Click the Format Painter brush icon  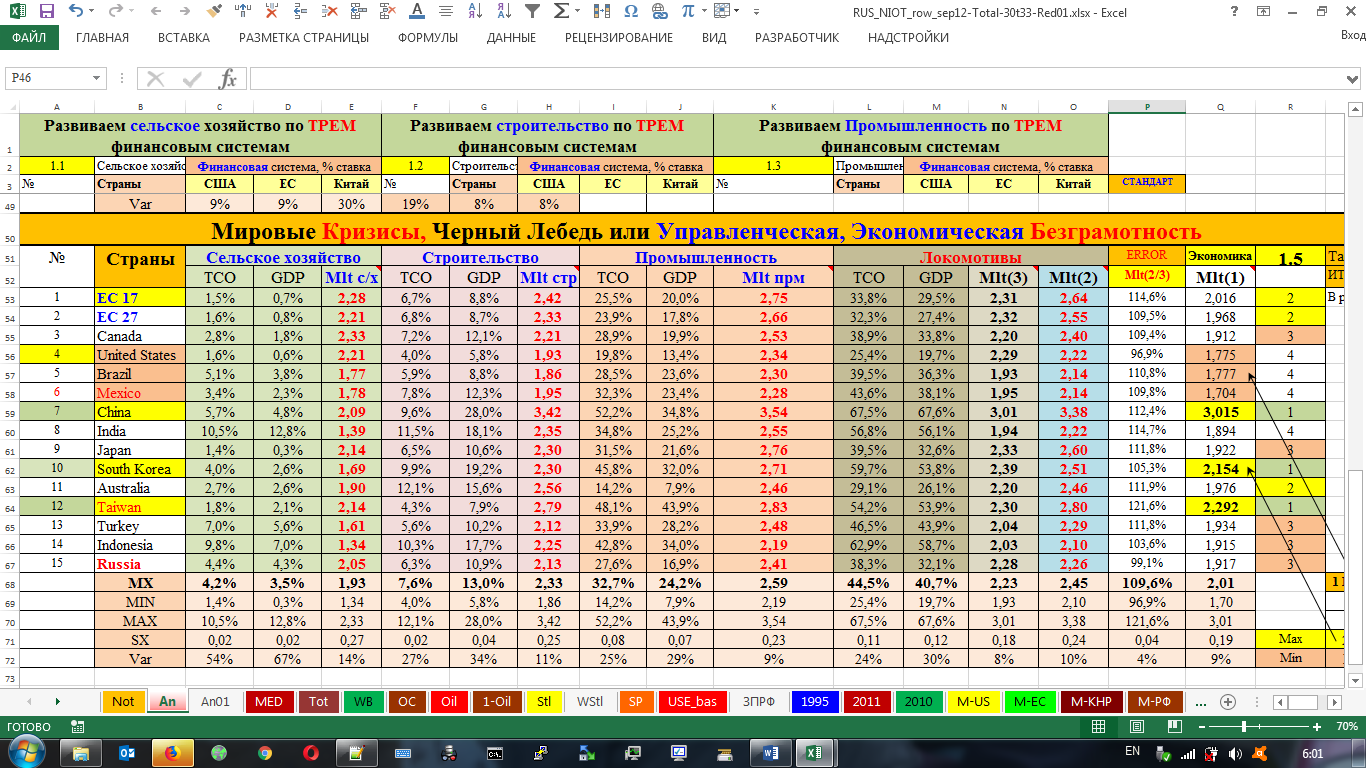pyautogui.click(x=214, y=12)
